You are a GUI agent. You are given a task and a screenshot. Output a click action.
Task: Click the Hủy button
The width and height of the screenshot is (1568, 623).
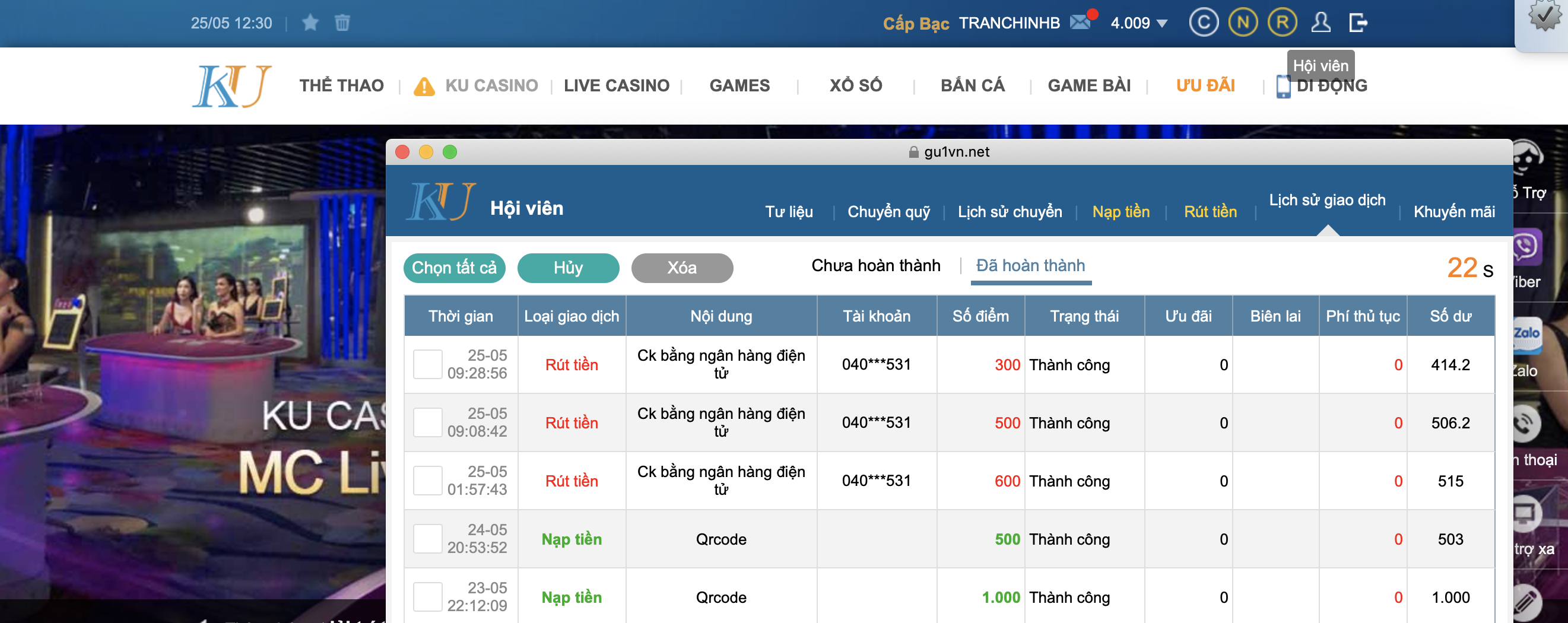(x=568, y=268)
